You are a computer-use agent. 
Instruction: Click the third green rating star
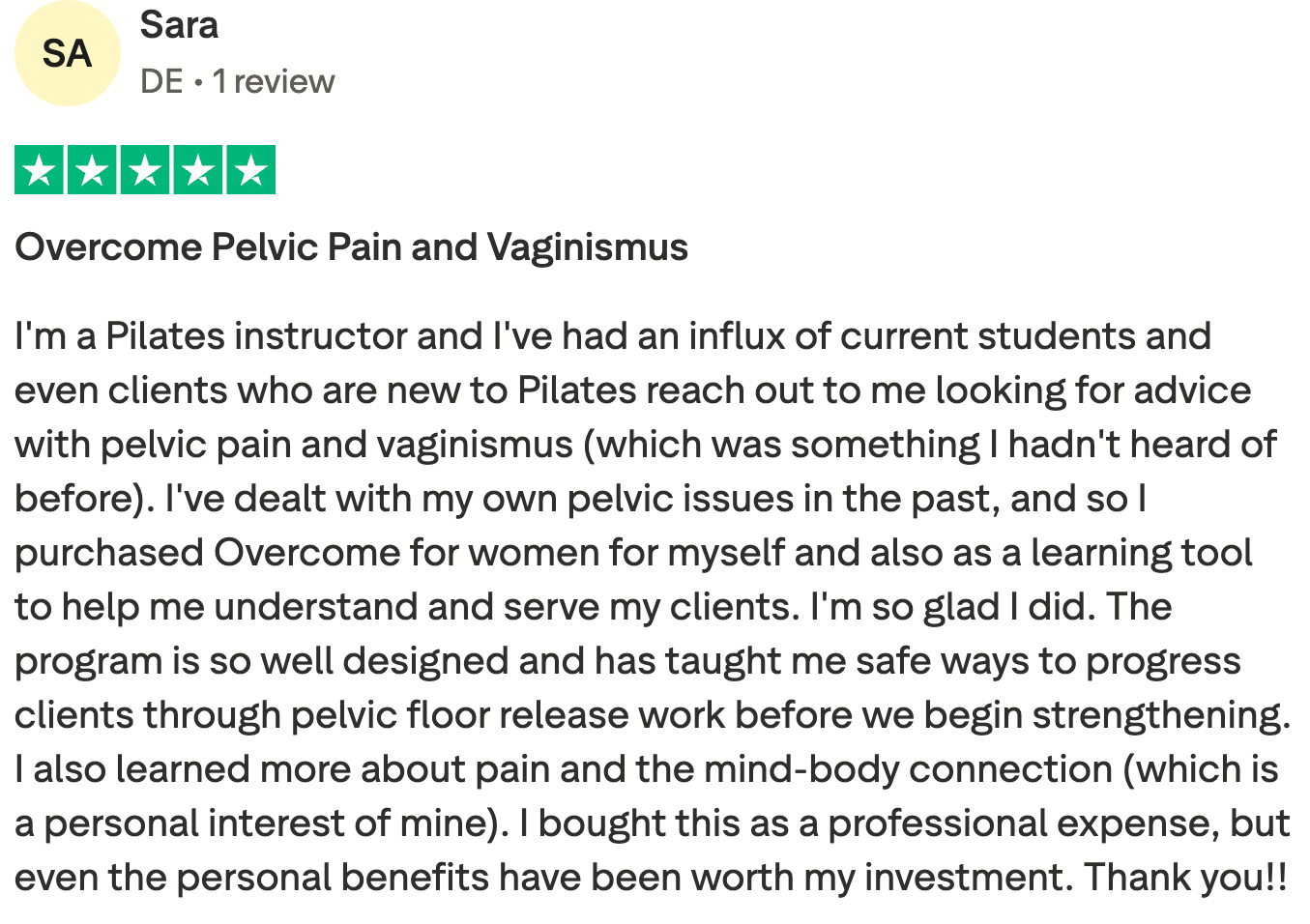pos(146,170)
